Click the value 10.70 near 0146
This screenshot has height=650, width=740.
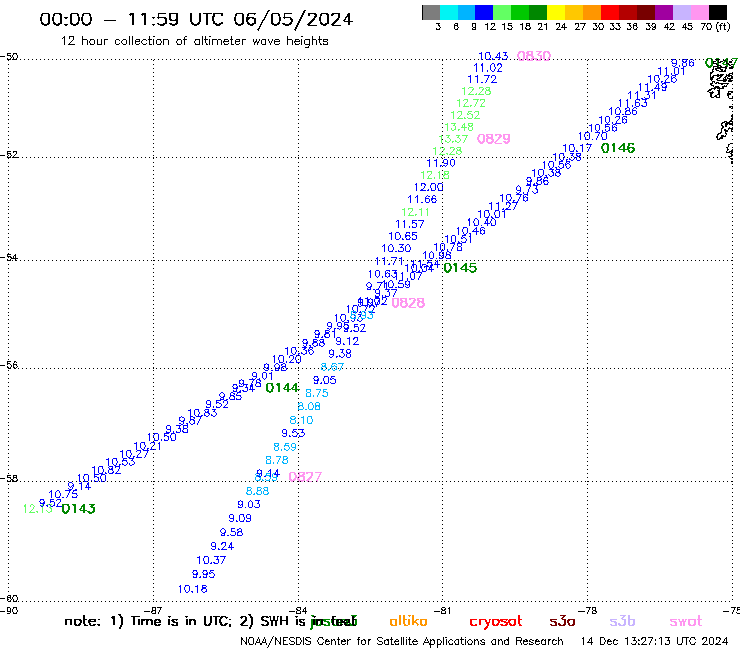pyautogui.click(x=593, y=136)
